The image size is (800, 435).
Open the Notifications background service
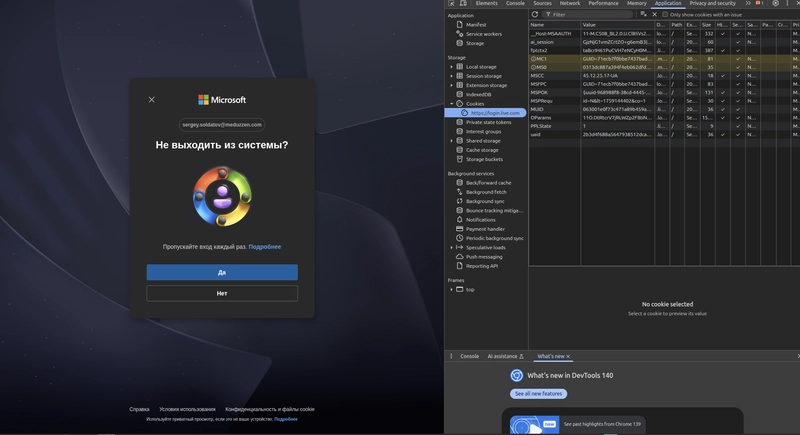click(x=480, y=220)
